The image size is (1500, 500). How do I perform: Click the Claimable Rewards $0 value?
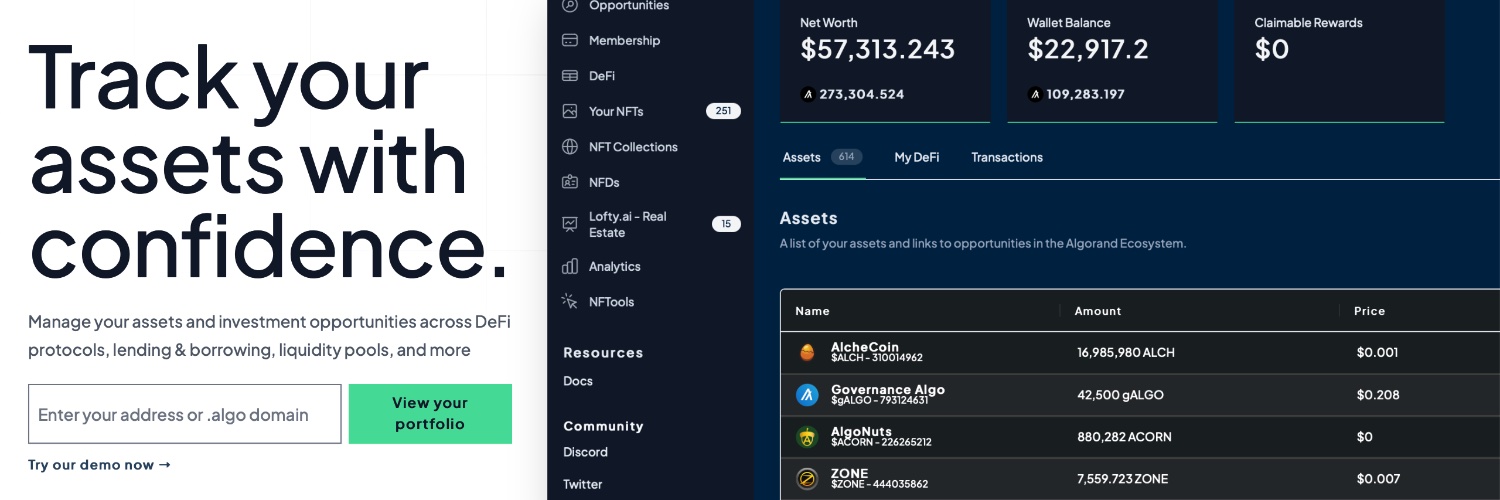pos(1272,49)
